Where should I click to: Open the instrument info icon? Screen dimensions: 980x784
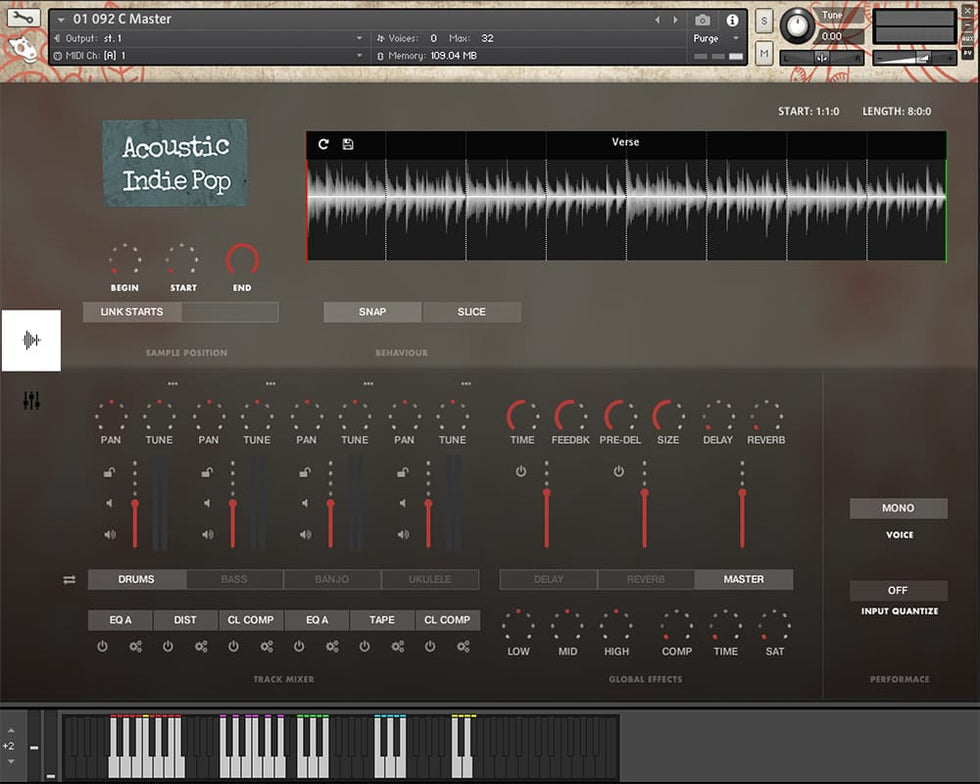[732, 20]
